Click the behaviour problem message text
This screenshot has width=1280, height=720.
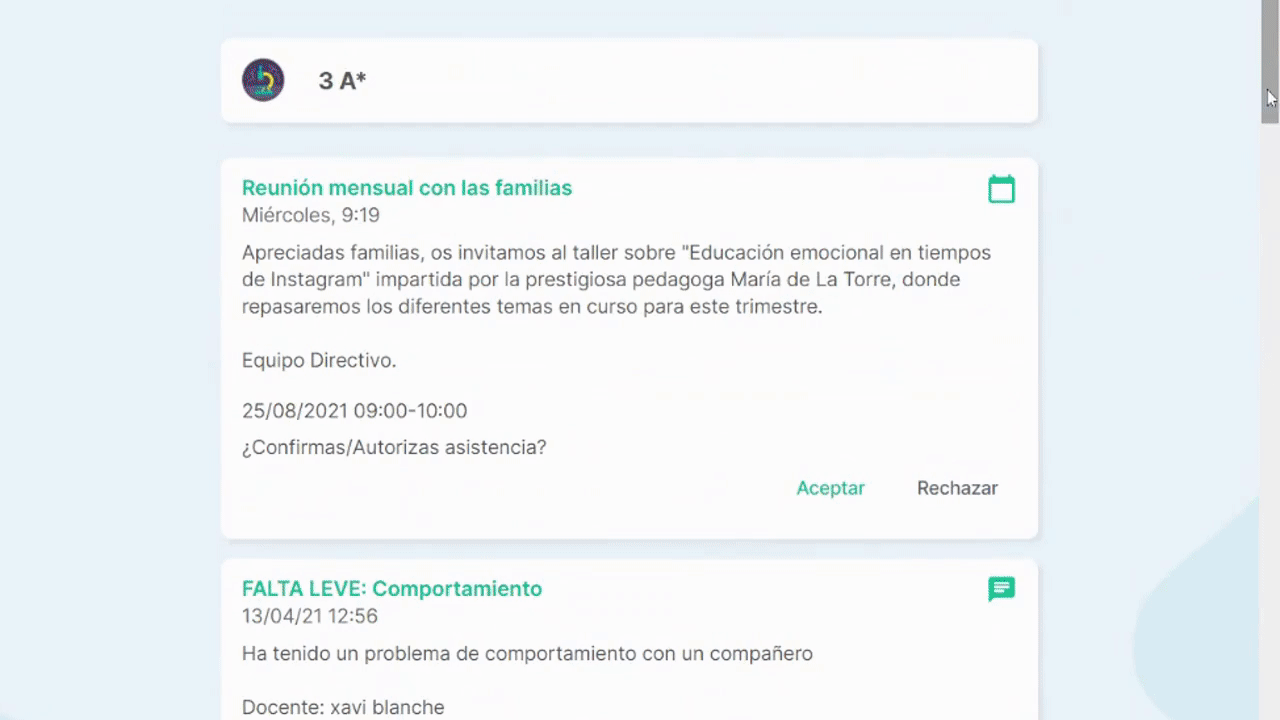pos(527,654)
